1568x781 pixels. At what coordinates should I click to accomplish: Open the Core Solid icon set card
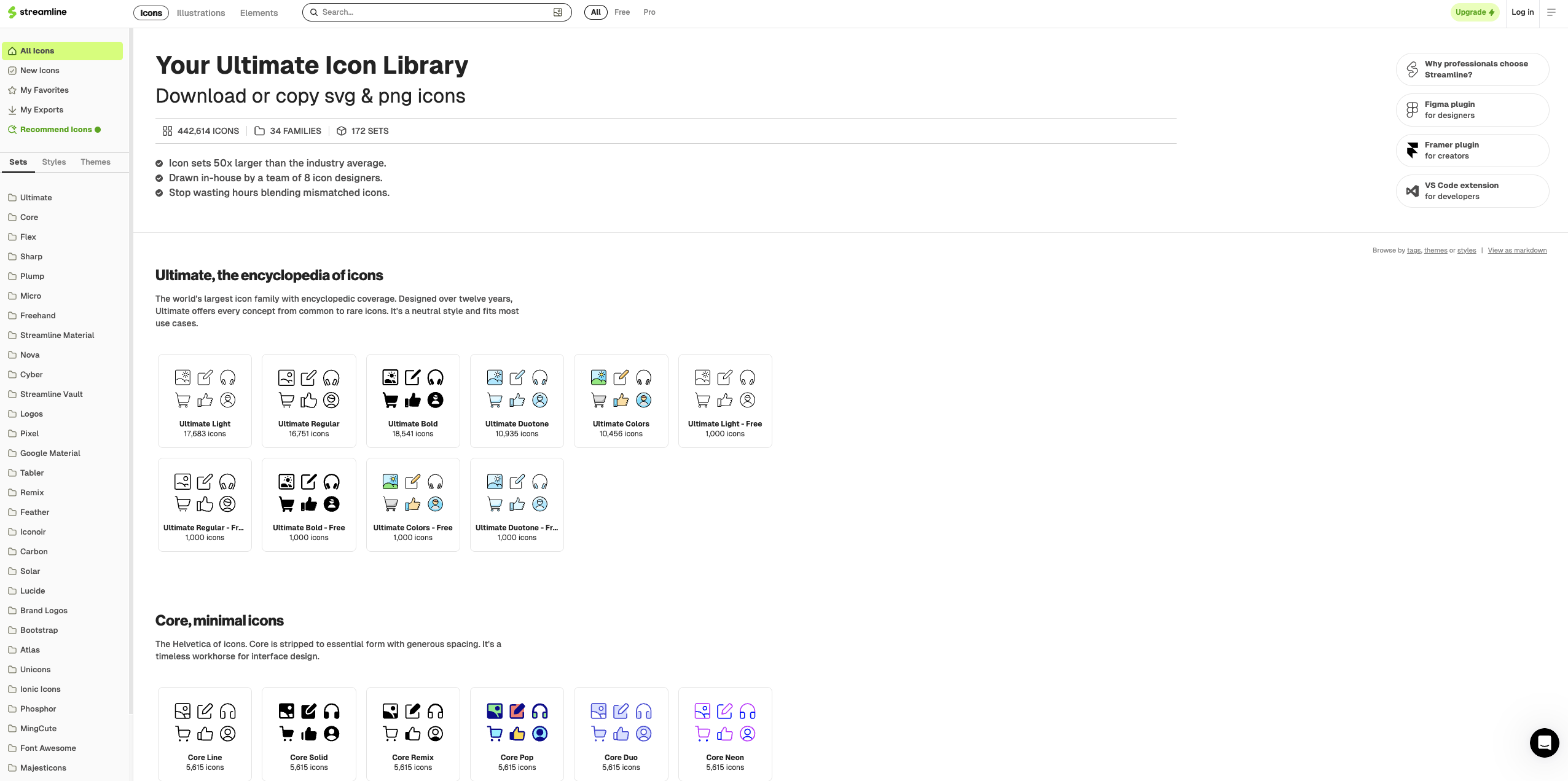tap(309, 734)
